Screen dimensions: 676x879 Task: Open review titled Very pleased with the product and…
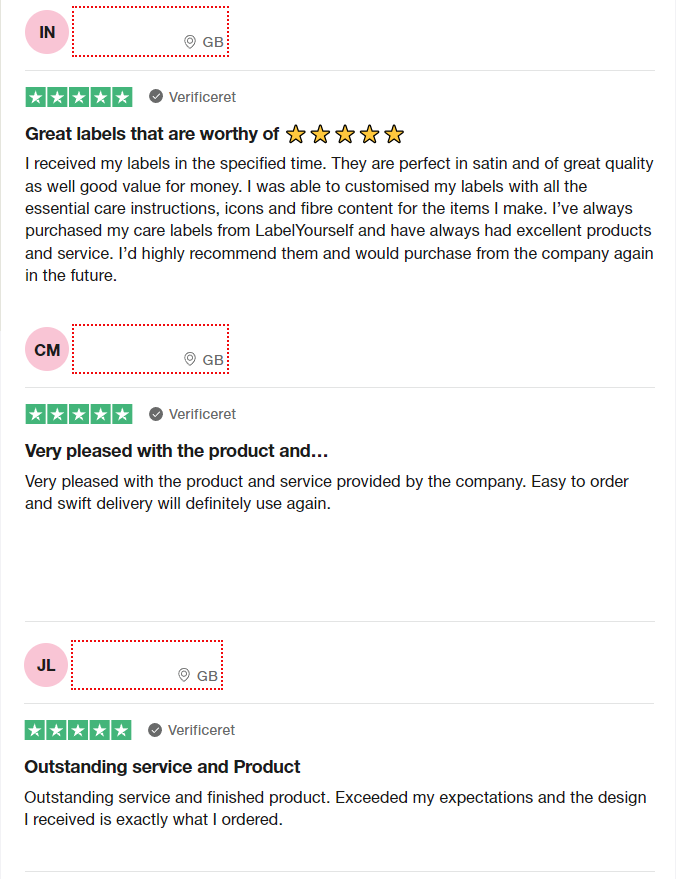coord(177,451)
